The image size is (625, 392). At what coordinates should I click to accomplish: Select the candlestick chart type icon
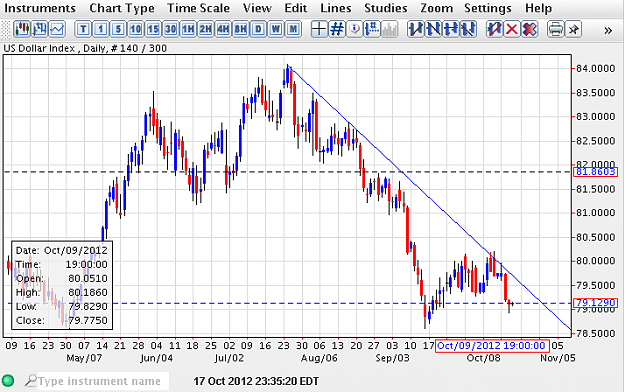click(22, 29)
